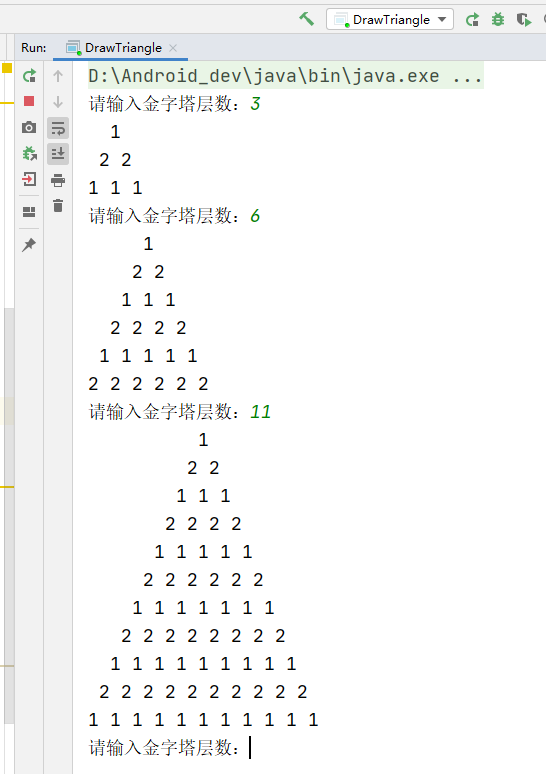Clear all console output with trash icon
Viewport: 546px width, 774px height.
[58, 205]
